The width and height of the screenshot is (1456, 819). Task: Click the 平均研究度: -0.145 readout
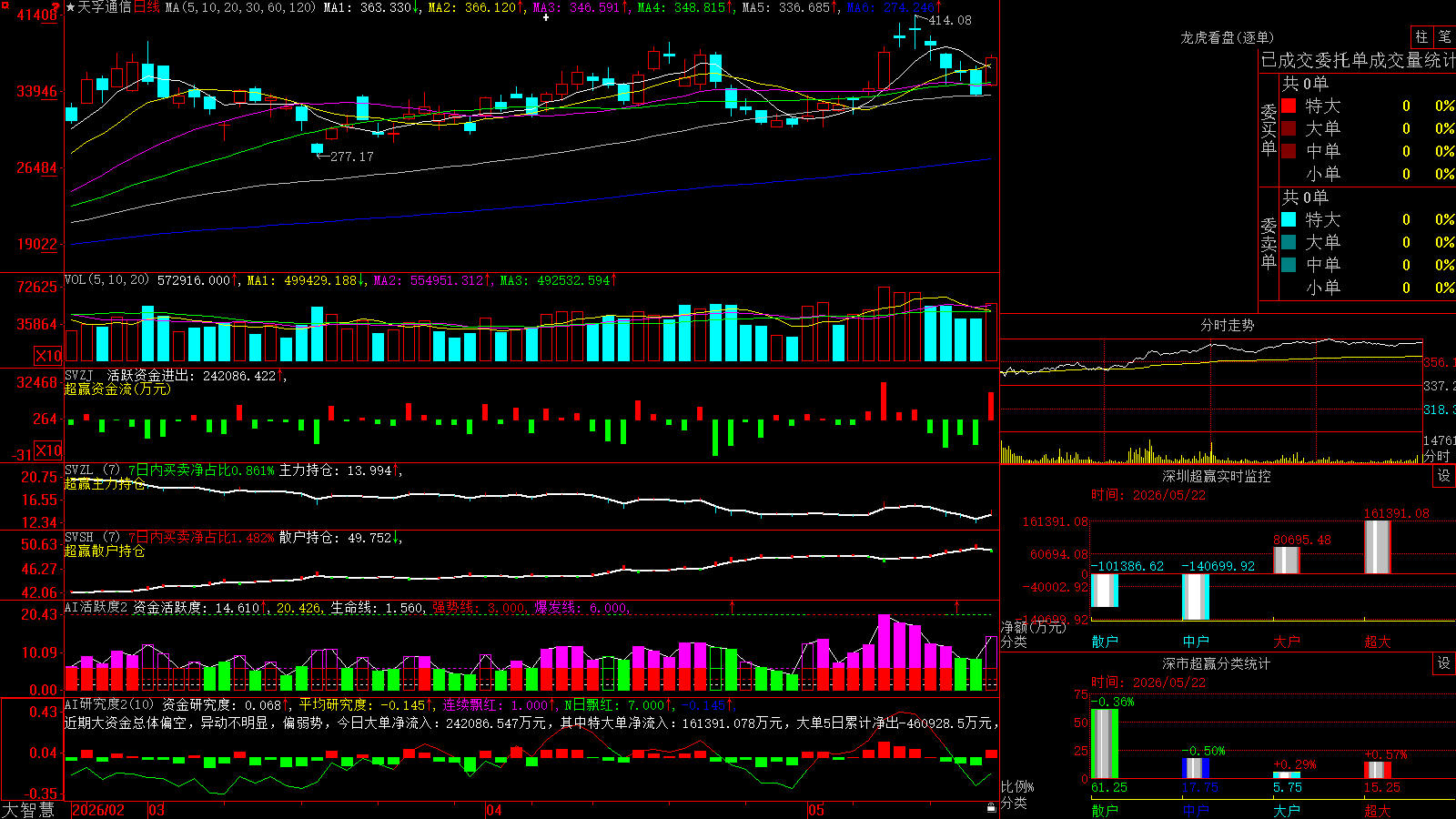(x=366, y=704)
